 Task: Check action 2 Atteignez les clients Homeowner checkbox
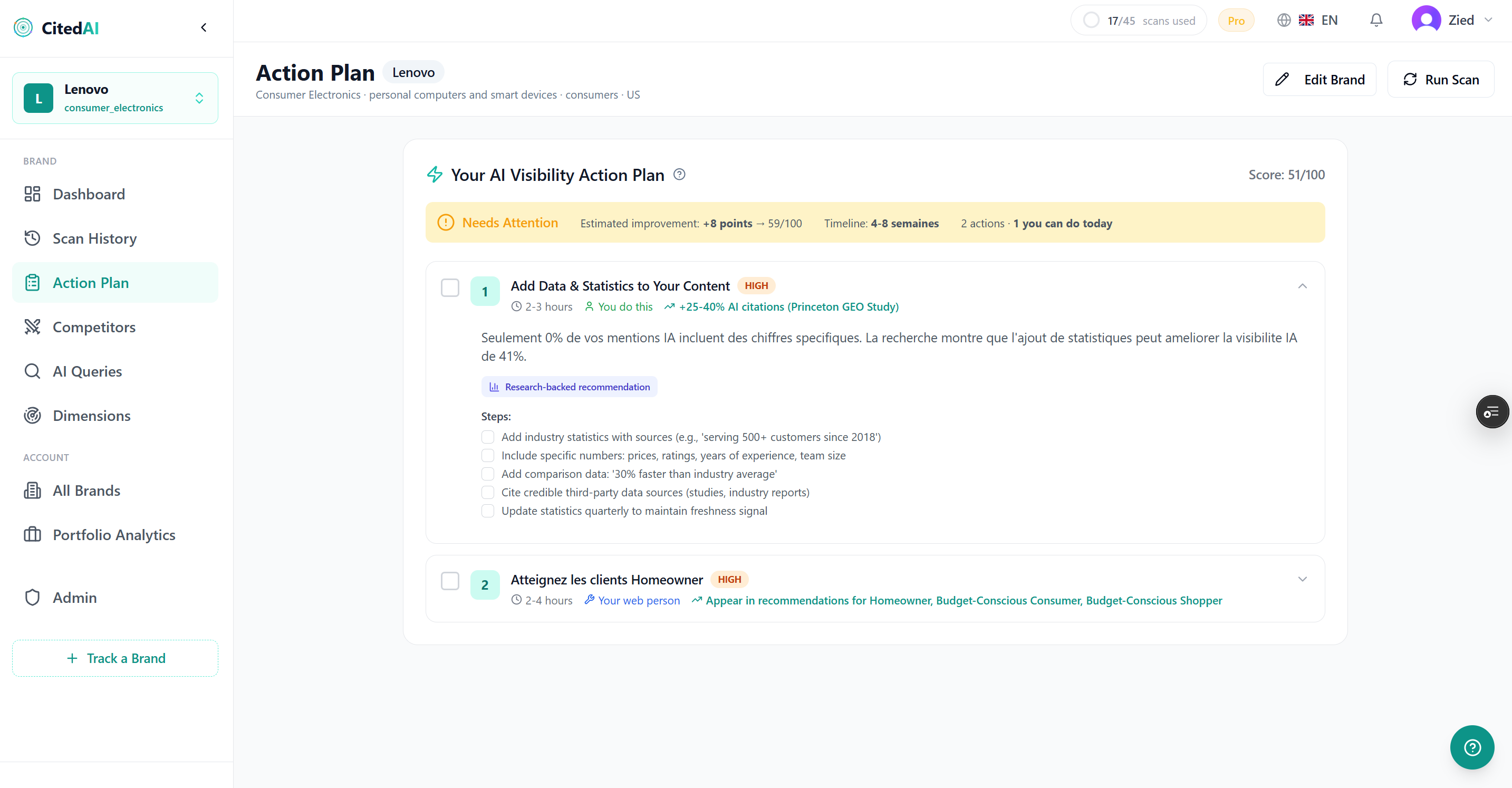(x=450, y=581)
